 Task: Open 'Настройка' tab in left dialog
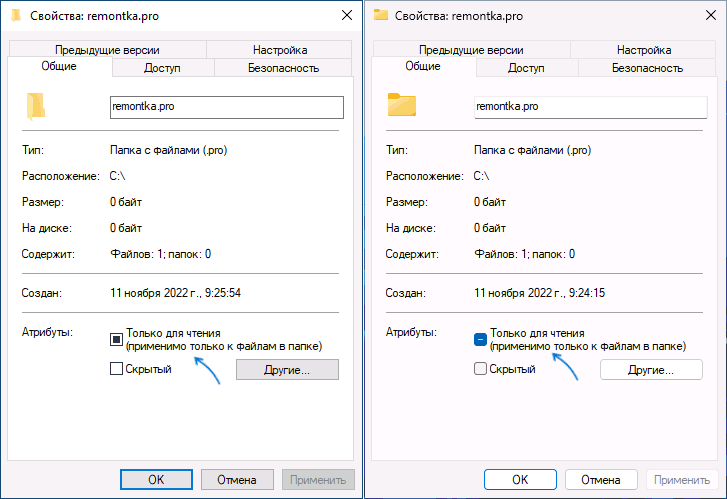point(279,50)
